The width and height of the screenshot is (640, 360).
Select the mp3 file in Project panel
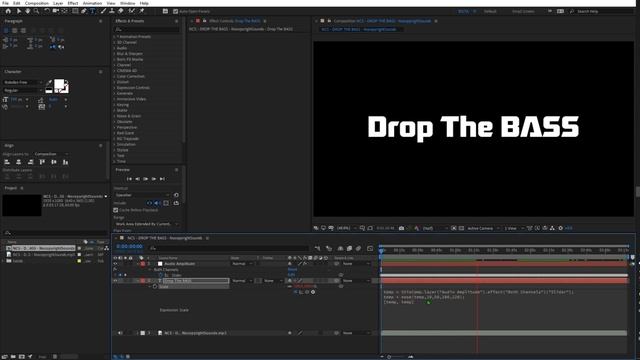tap(44, 254)
